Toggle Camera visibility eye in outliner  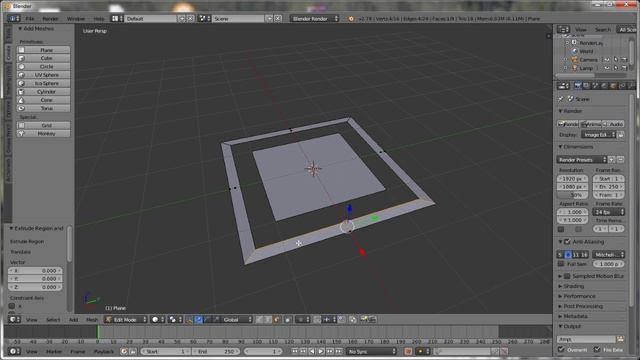click(607, 60)
